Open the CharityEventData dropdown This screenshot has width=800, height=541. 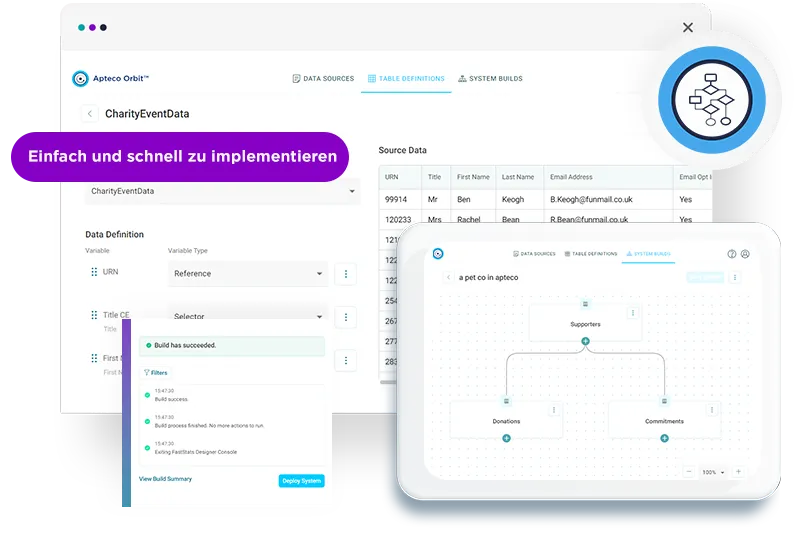(222, 191)
